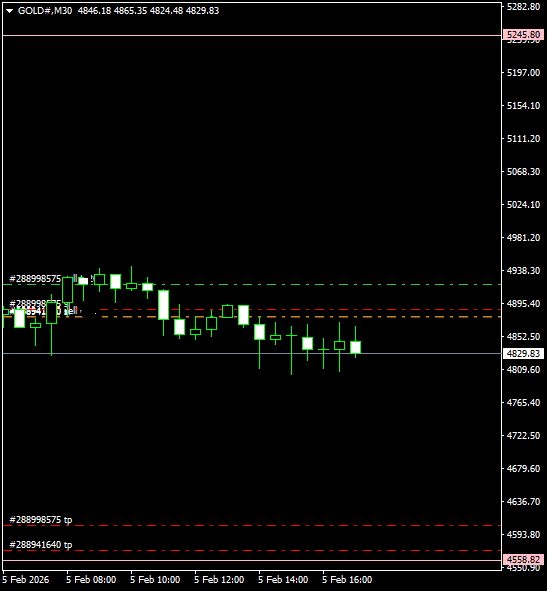This screenshot has height=591, width=547.
Task: Select the #288941640 tp order line label
Action: (x=41, y=545)
